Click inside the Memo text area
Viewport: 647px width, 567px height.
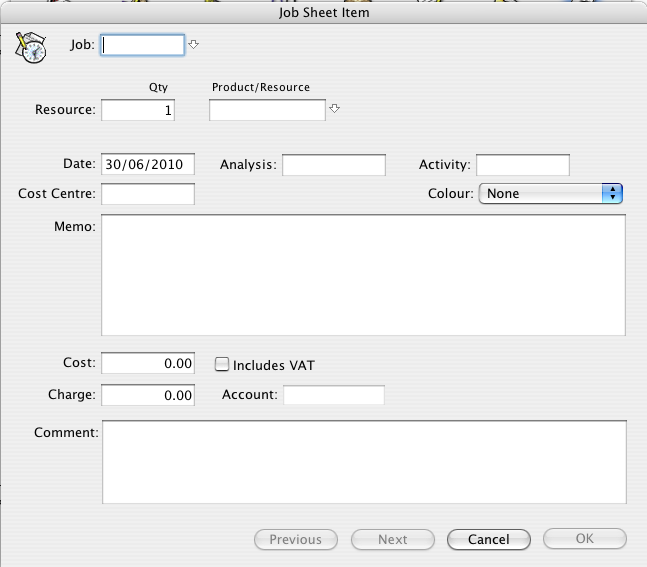pyautogui.click(x=364, y=275)
